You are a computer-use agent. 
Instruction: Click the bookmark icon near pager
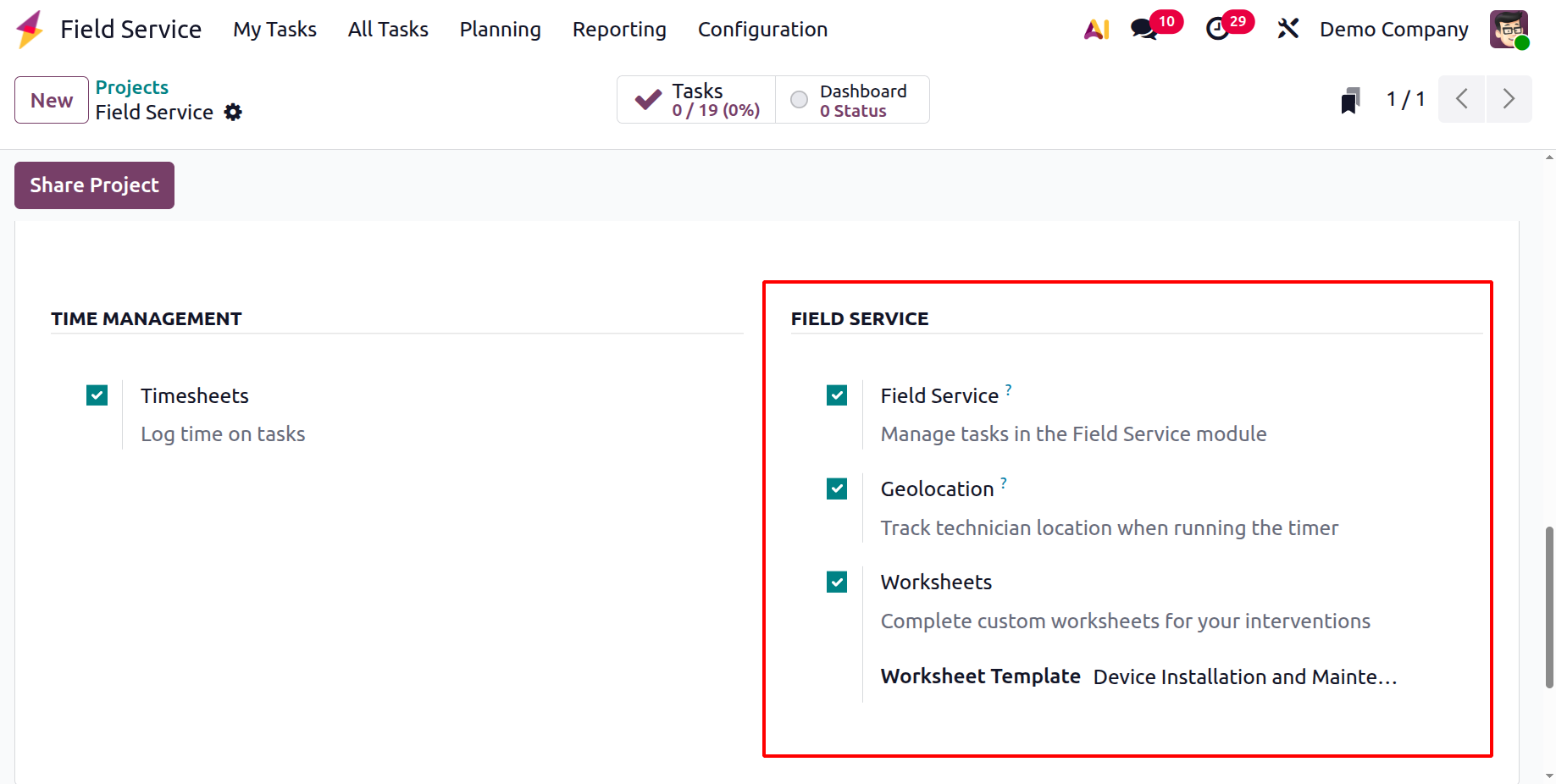click(1350, 100)
